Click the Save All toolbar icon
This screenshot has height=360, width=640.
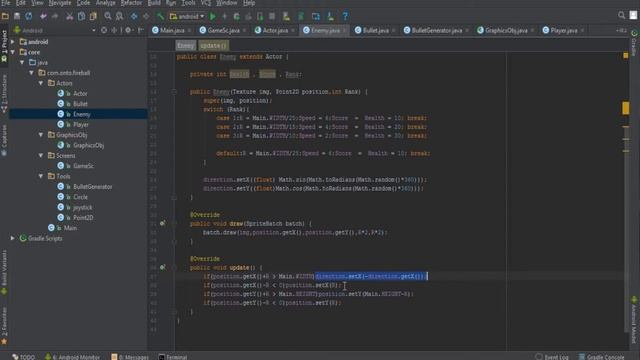(17, 16)
